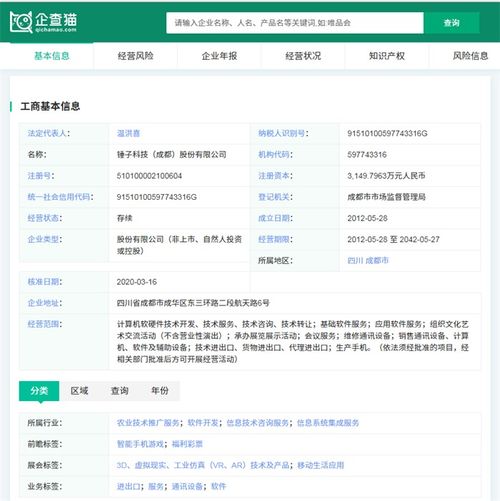The width and height of the screenshot is (500, 501).
Task: Open the 四川 成都市 region link
Action: click(368, 260)
